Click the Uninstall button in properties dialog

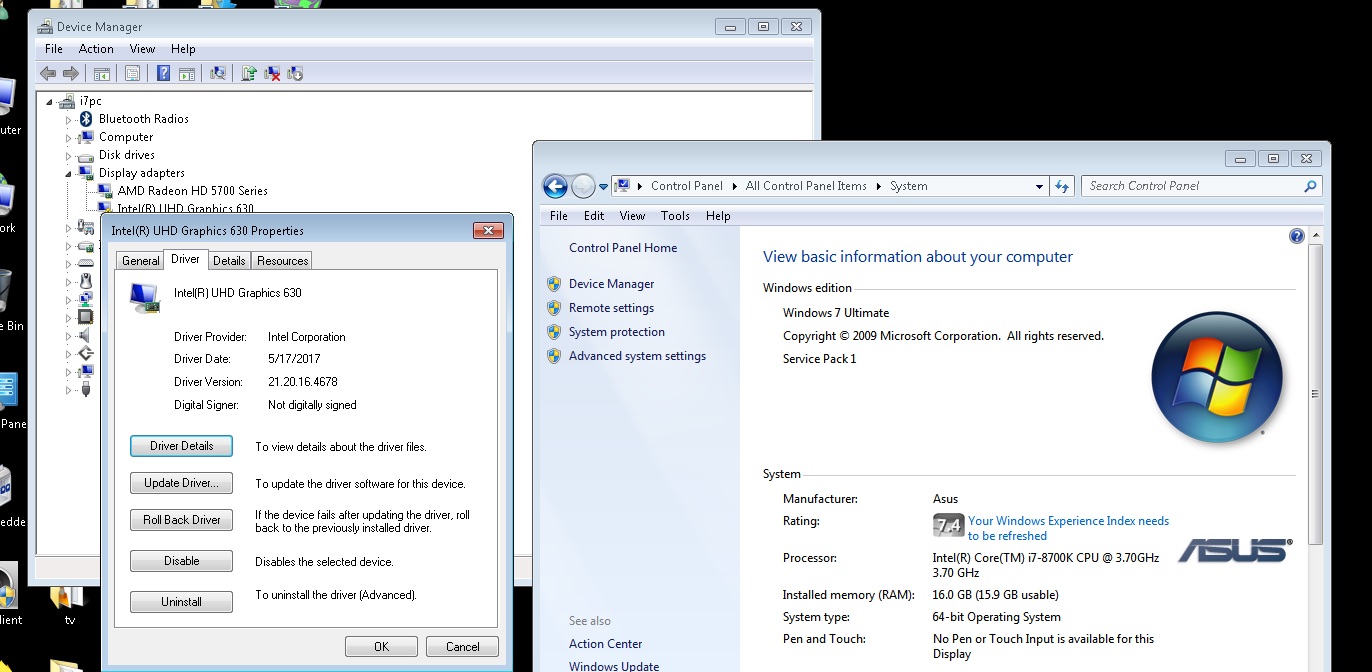point(182,602)
